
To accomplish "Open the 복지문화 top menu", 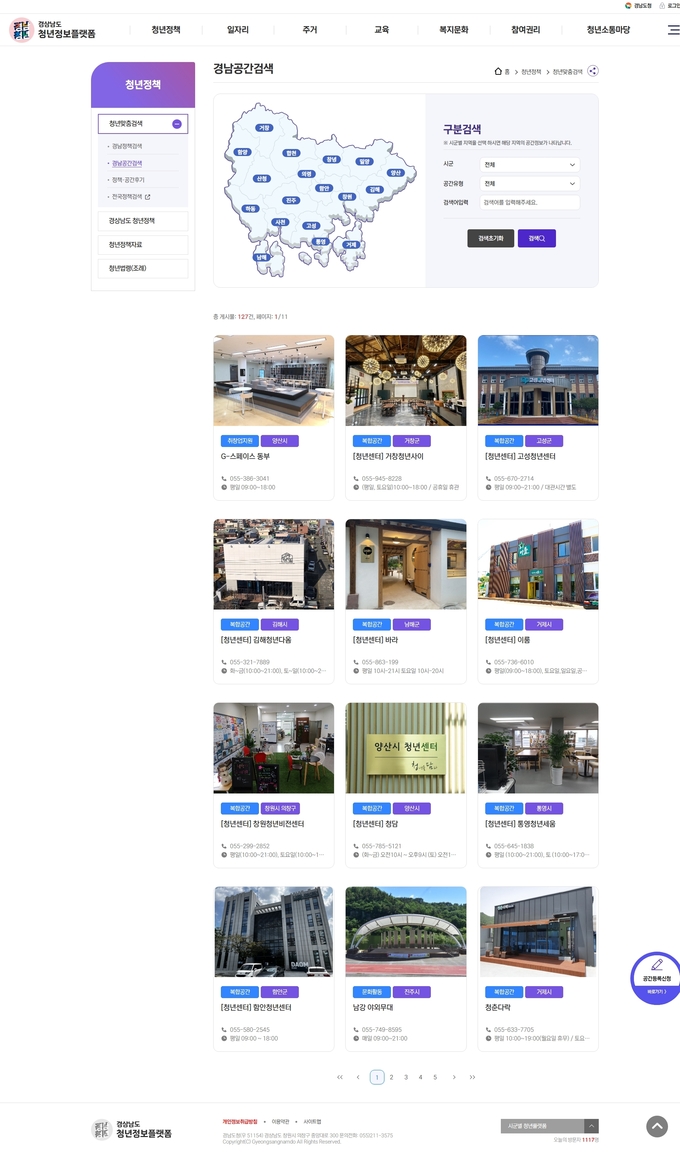I will pyautogui.click(x=453, y=30).
